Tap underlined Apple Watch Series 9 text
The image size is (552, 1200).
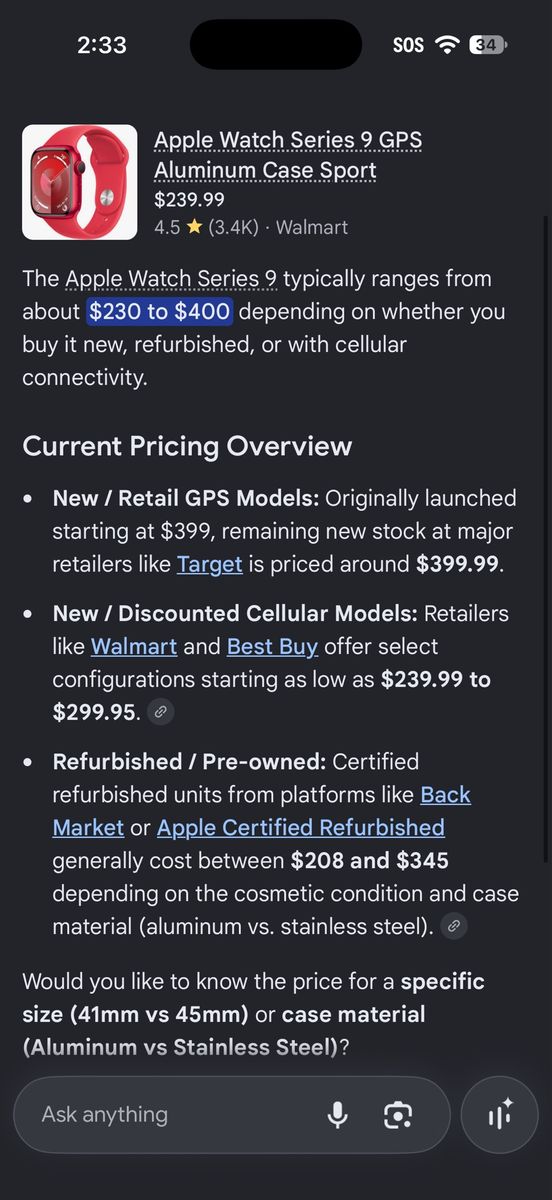pyautogui.click(x=172, y=278)
